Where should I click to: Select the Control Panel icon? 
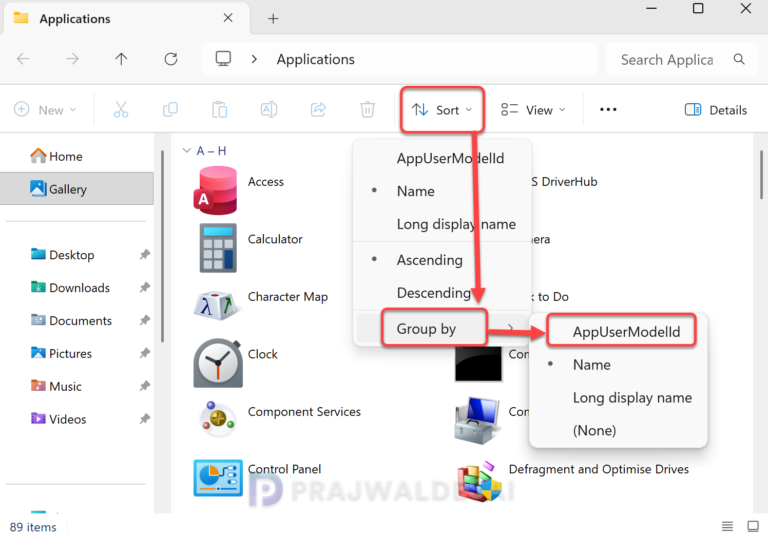coord(218,478)
